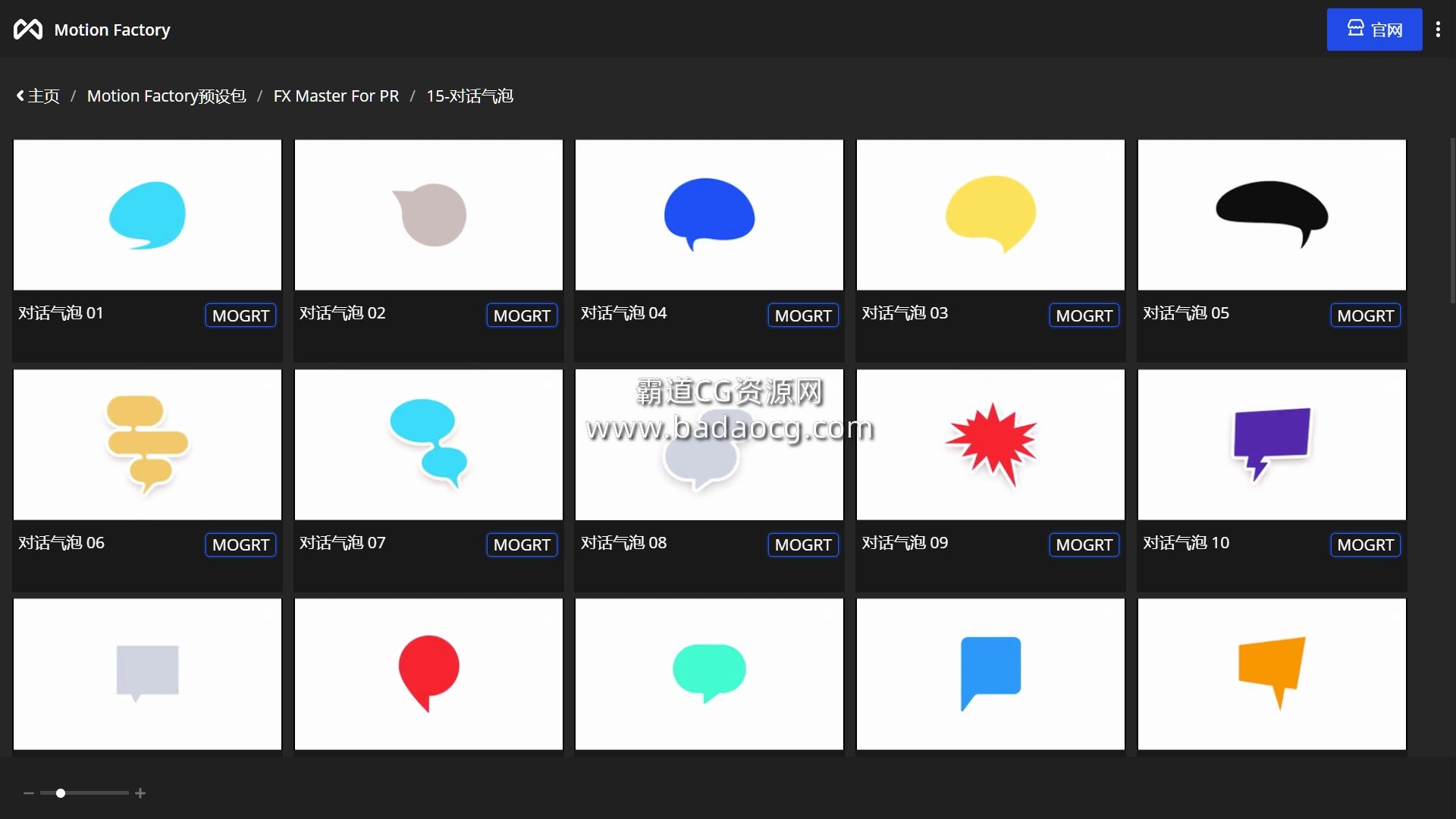Viewport: 1456px width, 819px height.
Task: Click the label text 对话气泡 03
Action: point(905,313)
